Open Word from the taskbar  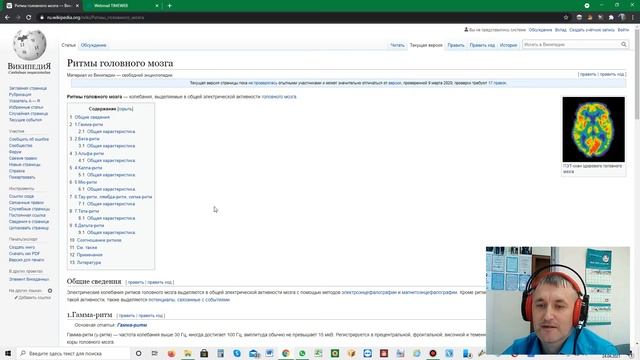point(269,353)
